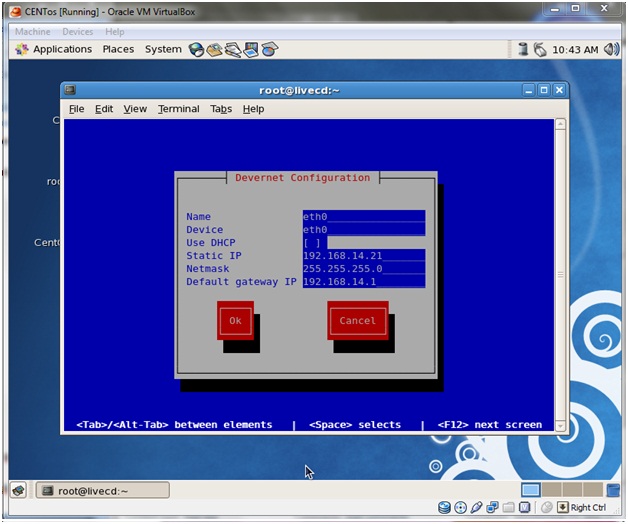Viewport: 628px width, 524px height.
Task: Click the mouse-shaped tray icon near clock
Action: [x=540, y=49]
